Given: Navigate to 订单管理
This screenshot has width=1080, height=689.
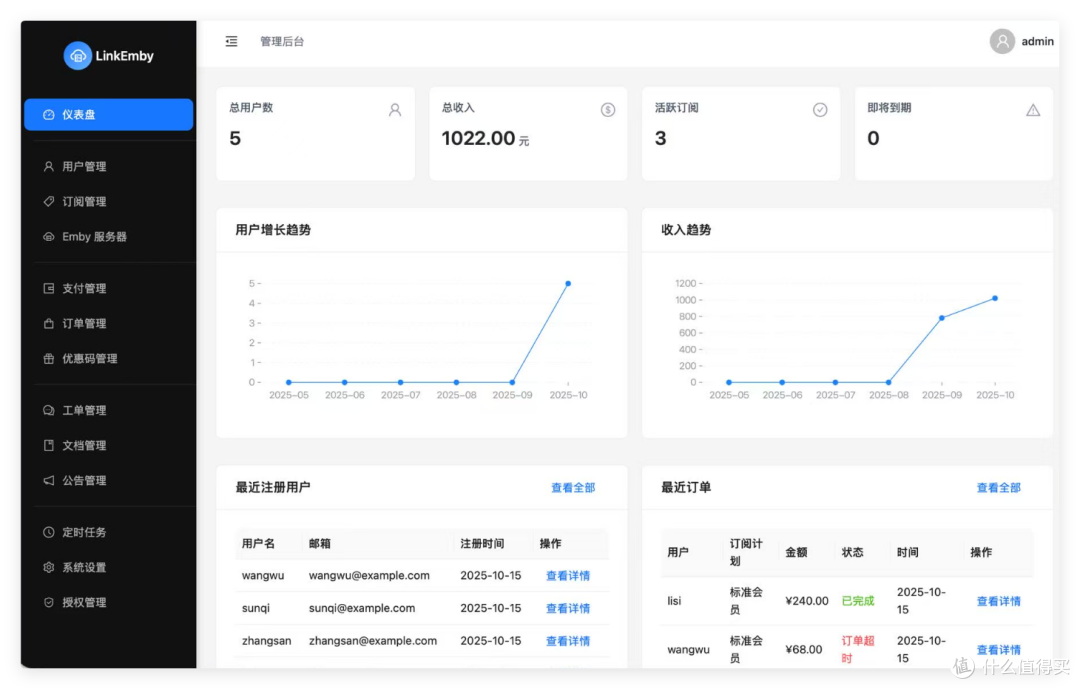Looking at the screenshot, I should 109,323.
